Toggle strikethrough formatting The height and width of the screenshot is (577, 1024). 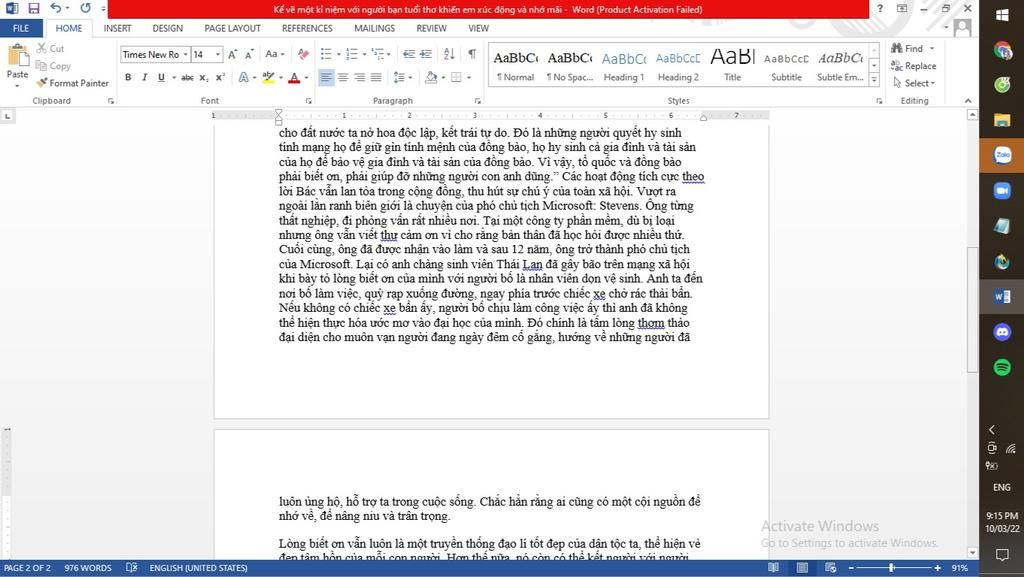coord(187,77)
